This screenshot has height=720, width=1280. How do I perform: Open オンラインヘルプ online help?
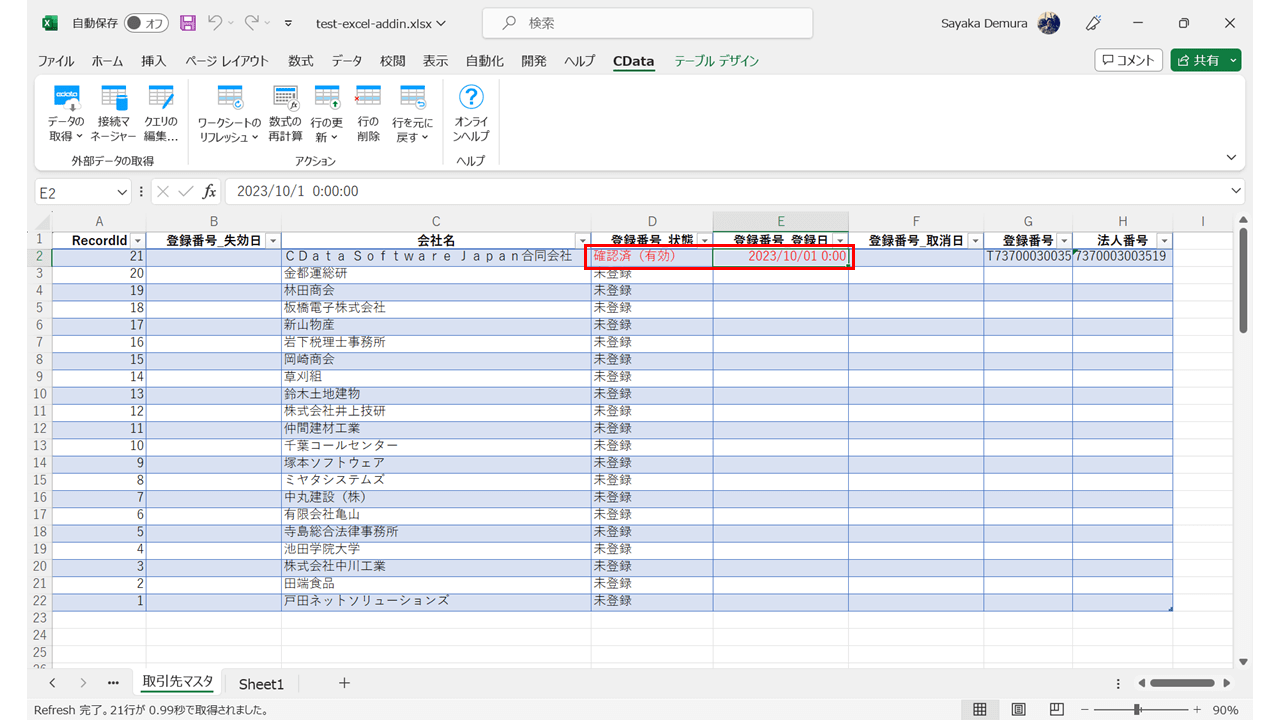point(471,98)
